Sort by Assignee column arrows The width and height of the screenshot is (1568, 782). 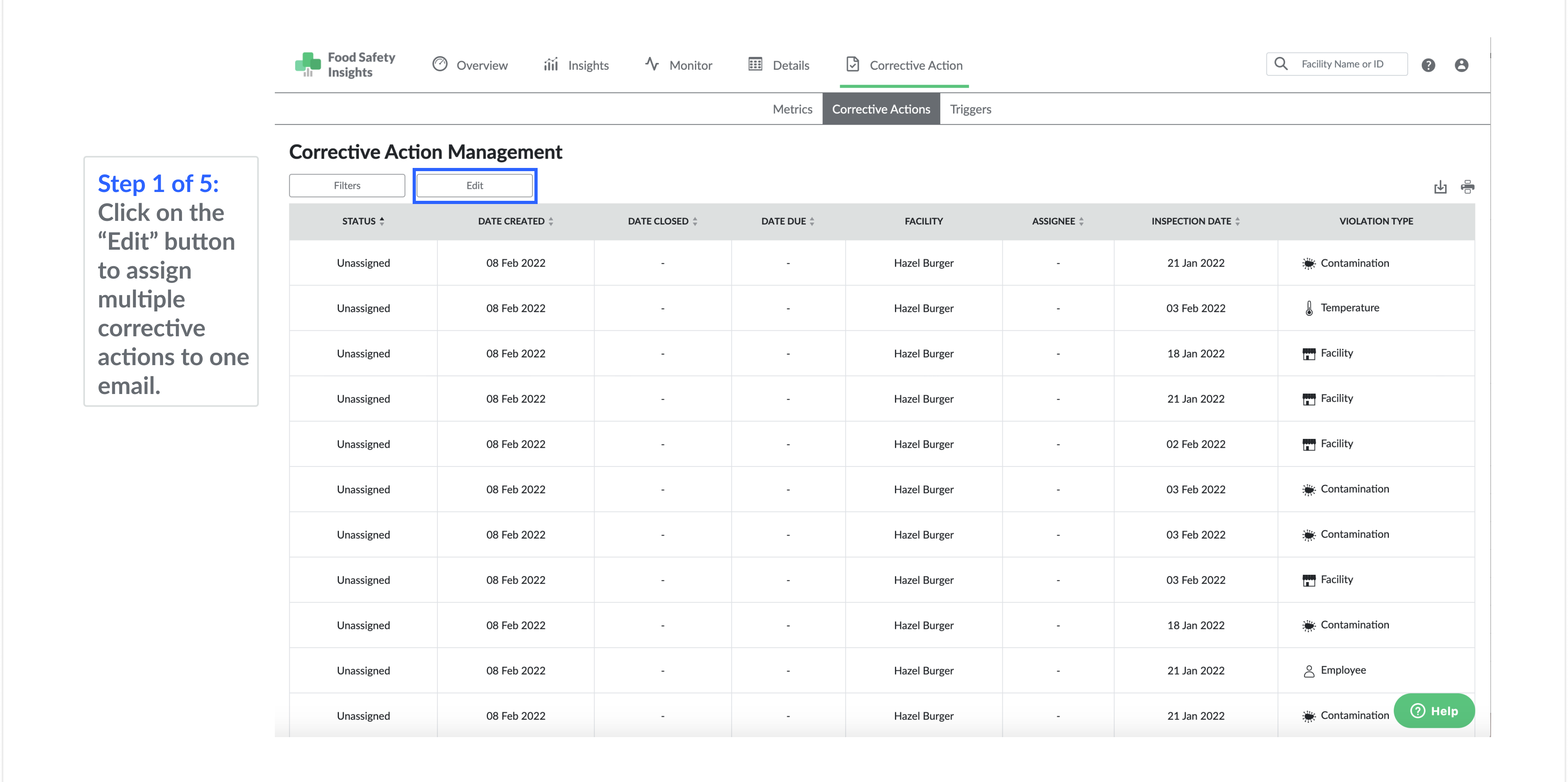pyautogui.click(x=1081, y=221)
